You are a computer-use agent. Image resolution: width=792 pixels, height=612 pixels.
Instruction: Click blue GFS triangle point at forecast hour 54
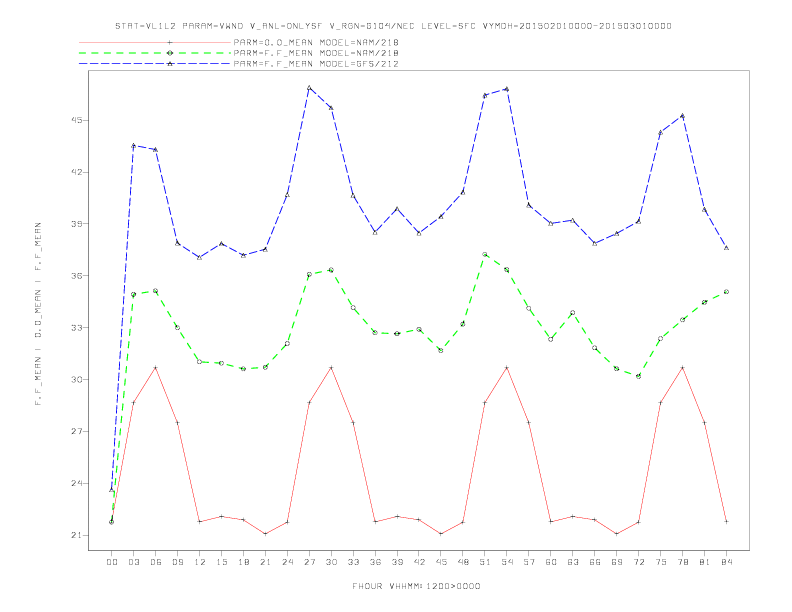(507, 89)
